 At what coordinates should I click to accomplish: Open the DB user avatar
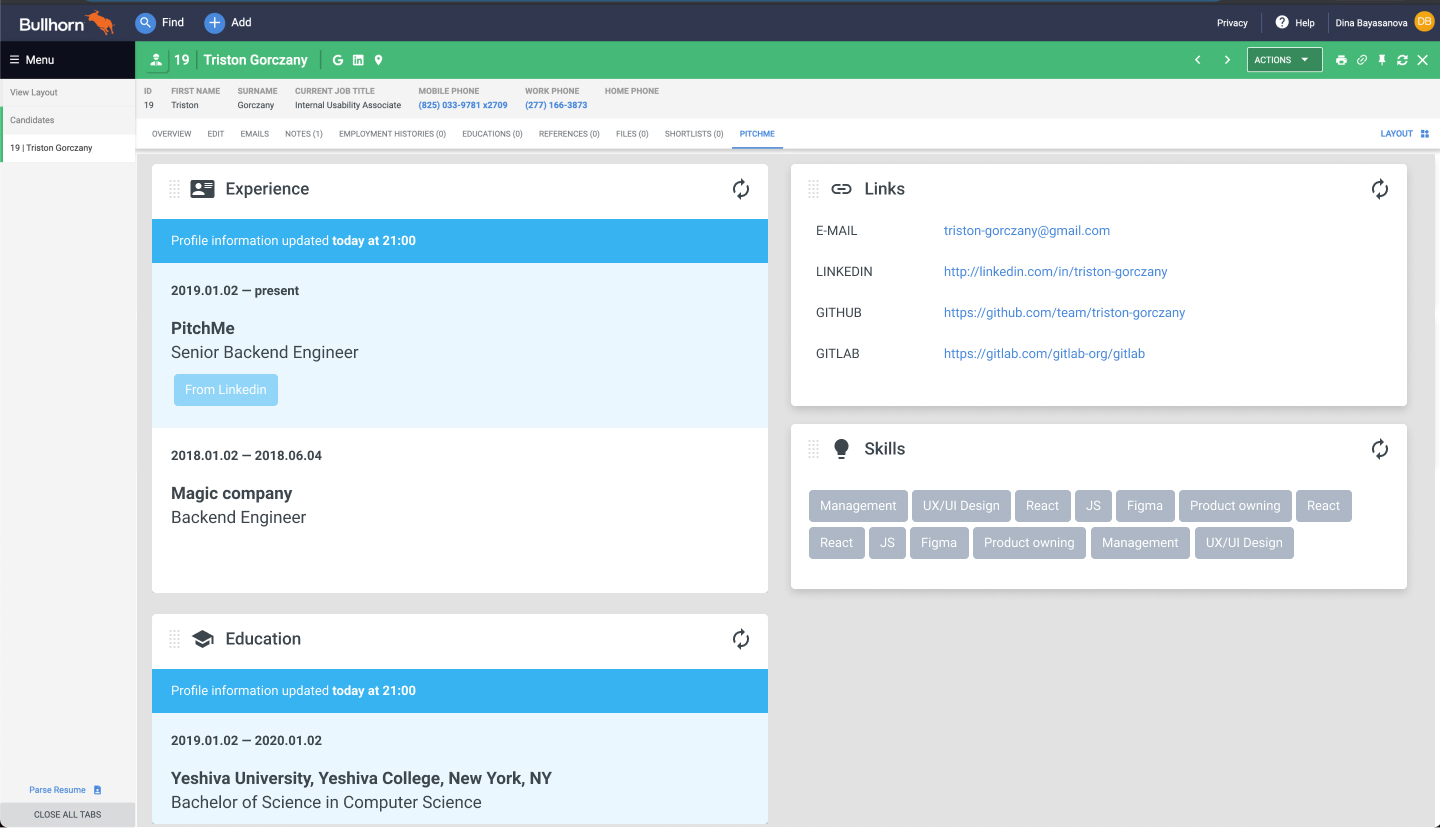pos(1424,22)
